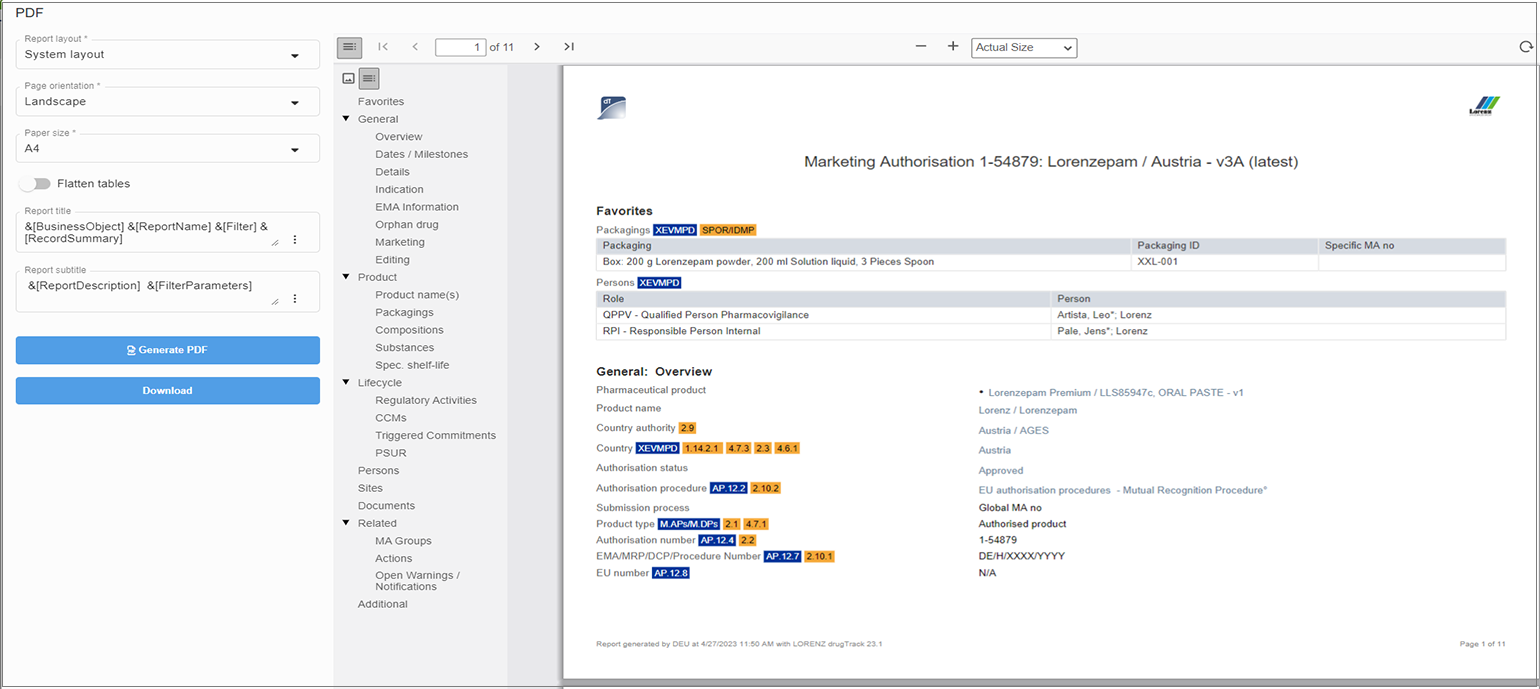Select CCMs outline item
This screenshot has height=689, width=1540.
coord(391,418)
